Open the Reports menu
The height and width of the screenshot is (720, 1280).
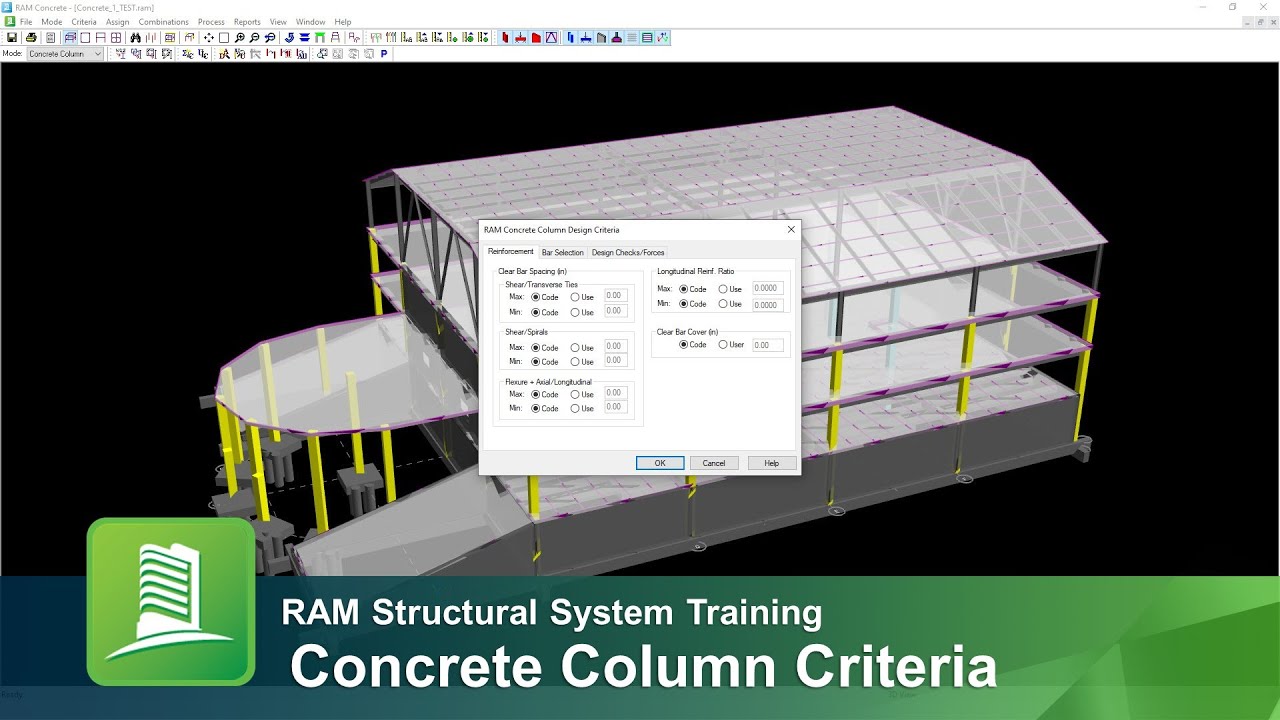coord(247,22)
